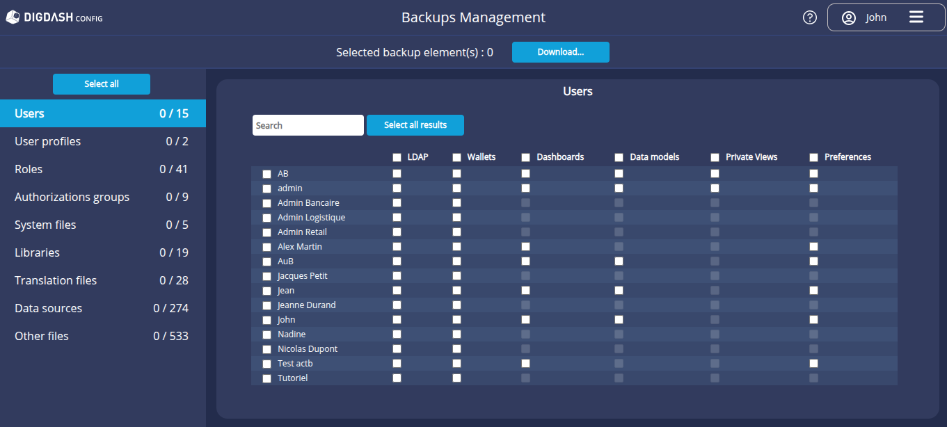Viewport: 947px width, 427px height.
Task: Check Preferences checkbox in Jean row
Action: click(814, 290)
